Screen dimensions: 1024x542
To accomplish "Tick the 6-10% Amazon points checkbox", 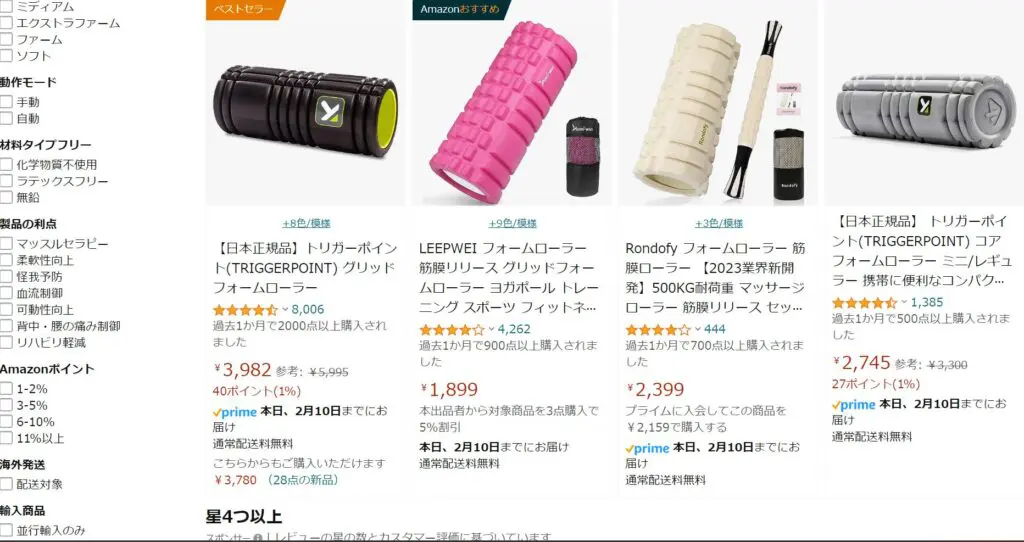I will pos(7,422).
